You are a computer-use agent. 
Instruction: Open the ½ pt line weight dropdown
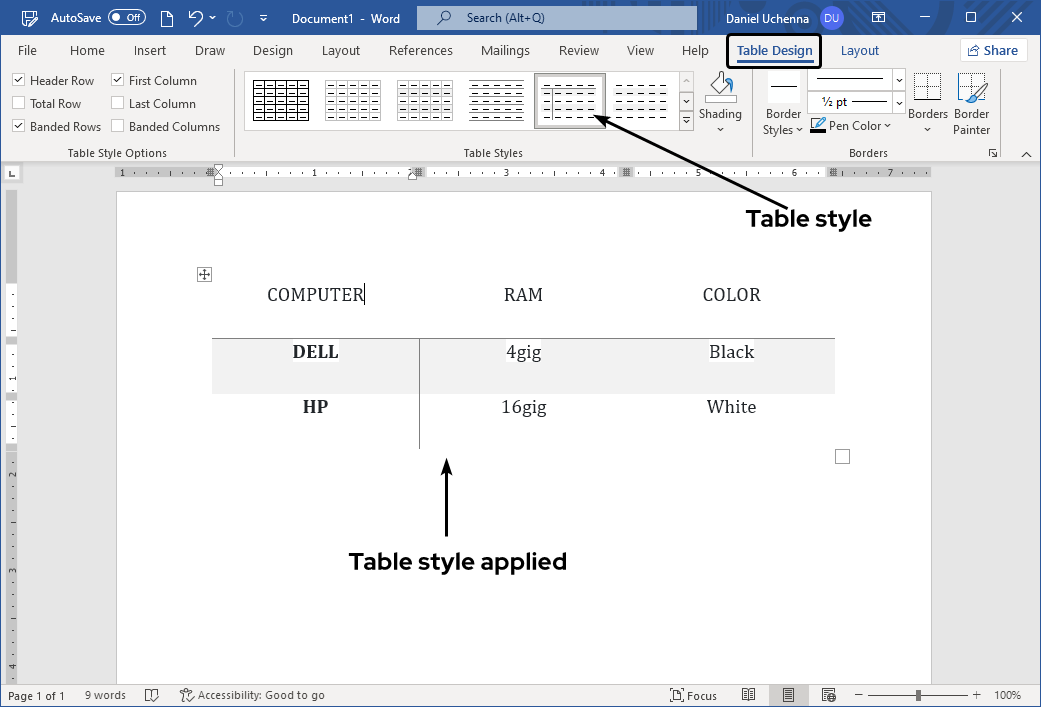[x=897, y=101]
